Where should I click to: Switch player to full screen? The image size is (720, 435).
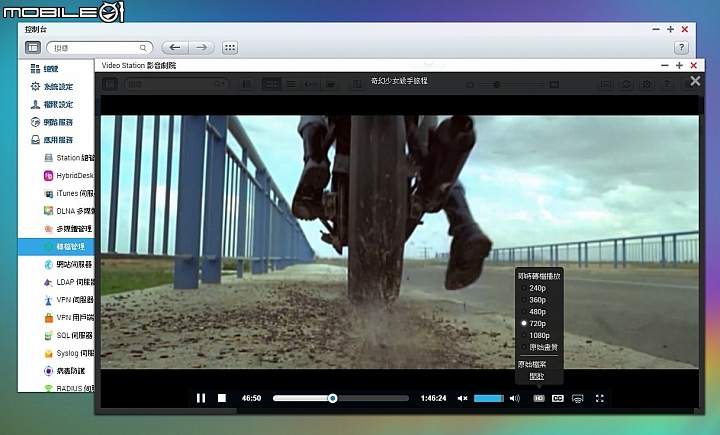[600, 398]
